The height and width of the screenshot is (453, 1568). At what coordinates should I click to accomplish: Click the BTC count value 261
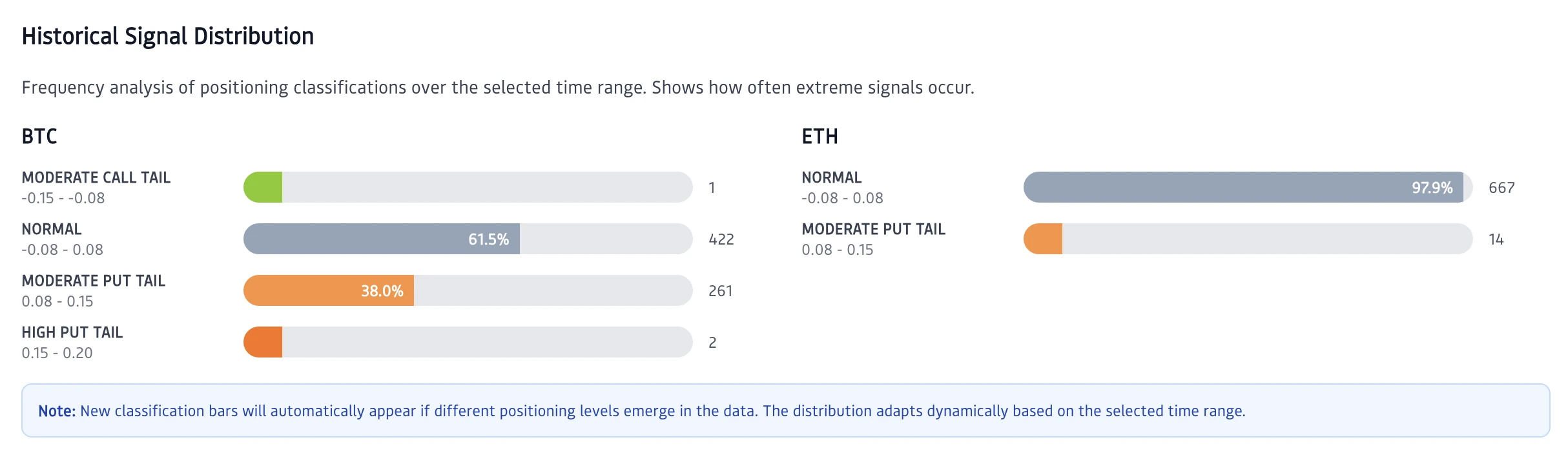tap(720, 291)
